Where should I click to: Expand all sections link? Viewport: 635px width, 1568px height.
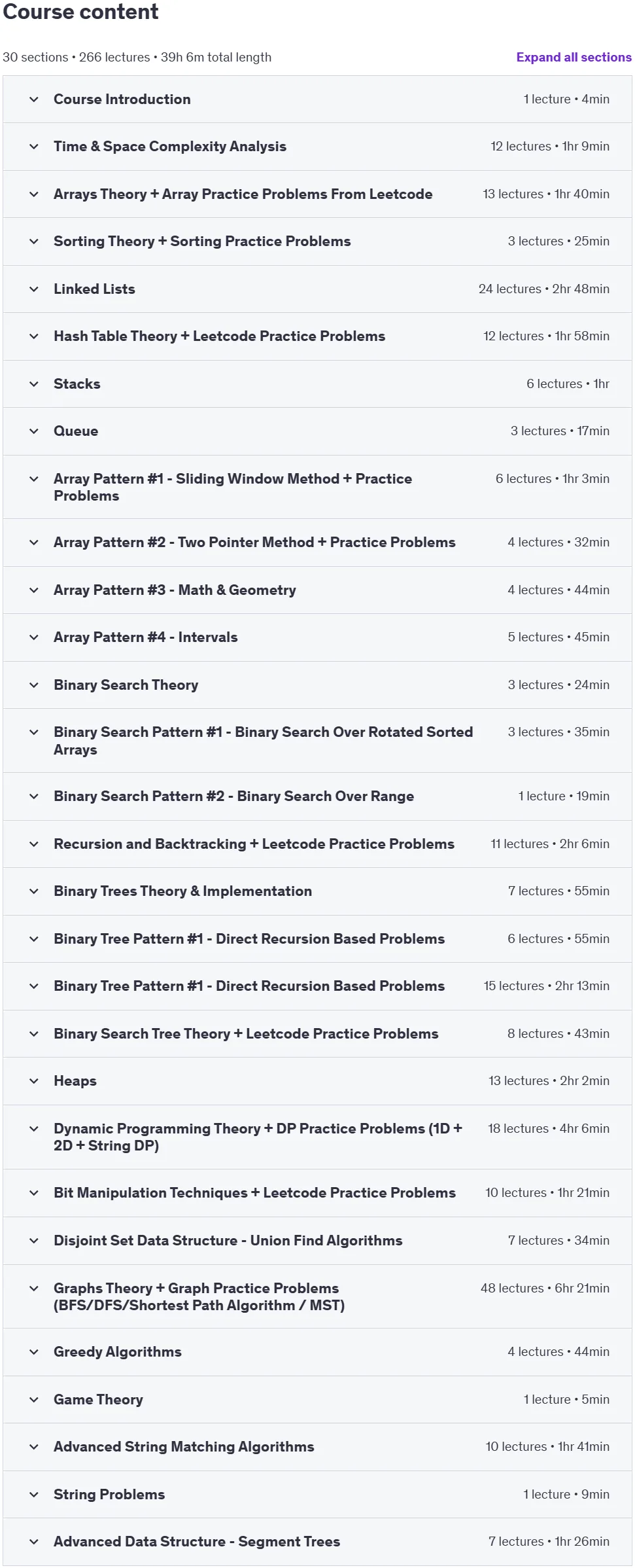pyautogui.click(x=574, y=57)
